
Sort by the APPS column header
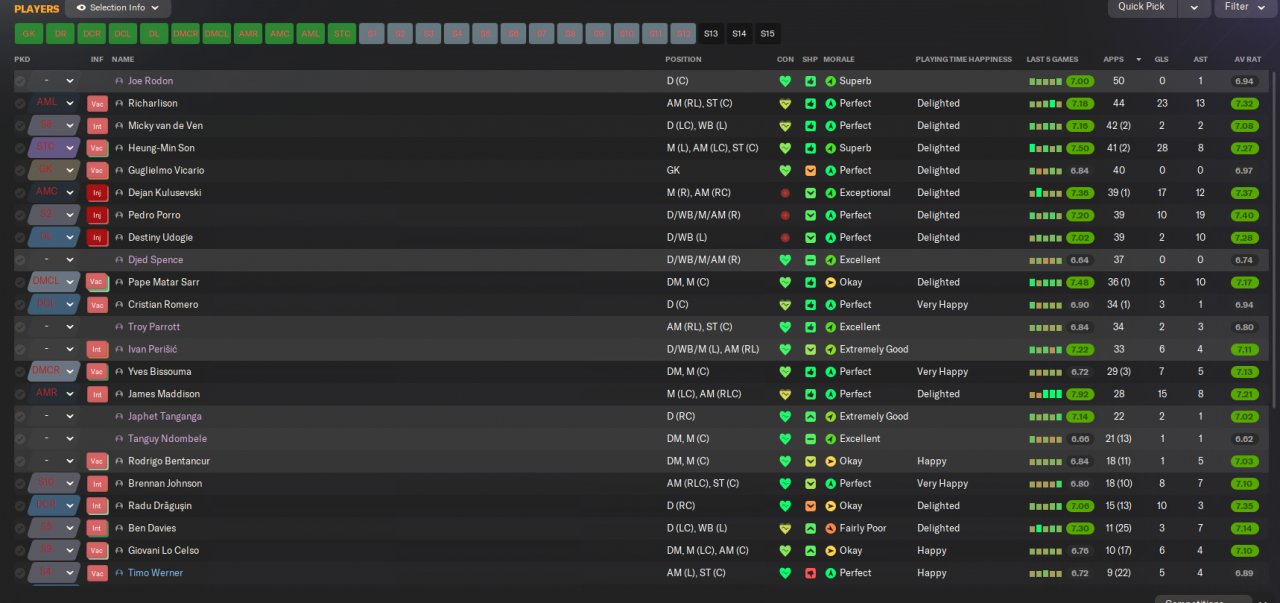(x=1113, y=60)
